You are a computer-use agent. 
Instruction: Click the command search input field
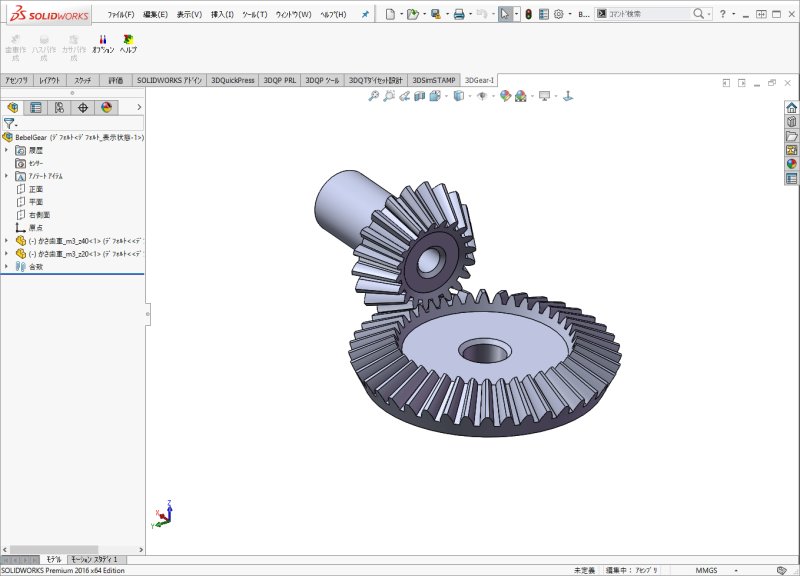649,14
